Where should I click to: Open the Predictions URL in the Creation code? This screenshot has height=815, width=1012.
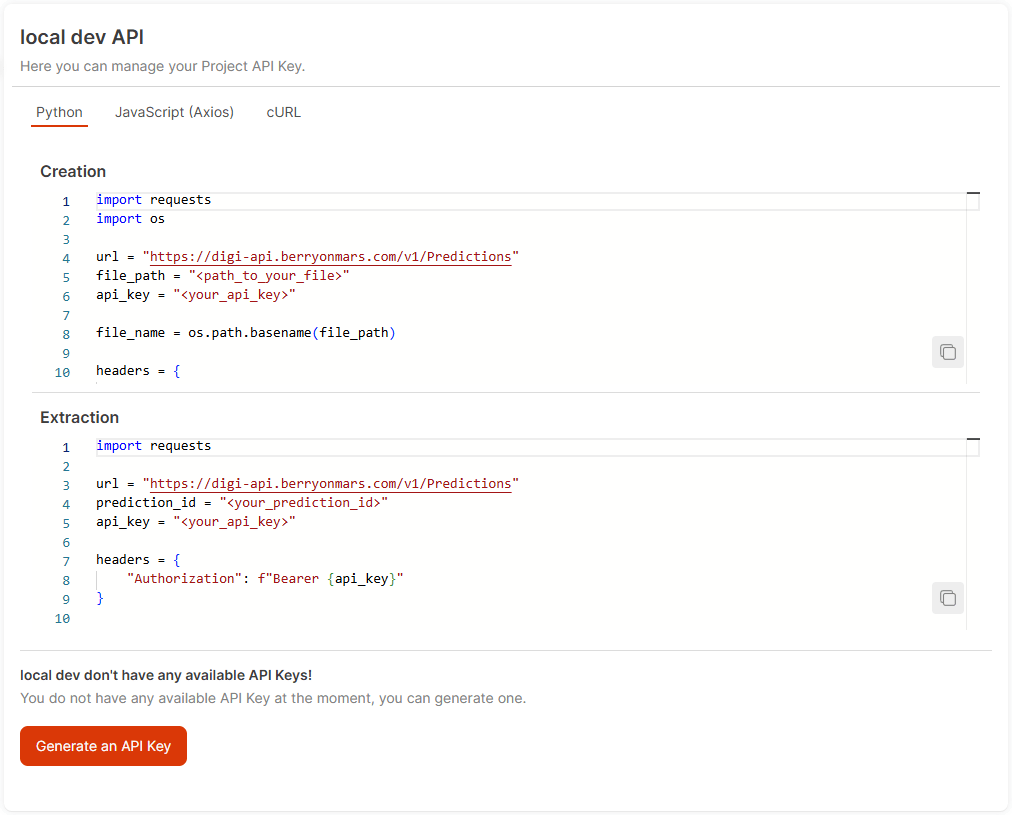pos(330,257)
